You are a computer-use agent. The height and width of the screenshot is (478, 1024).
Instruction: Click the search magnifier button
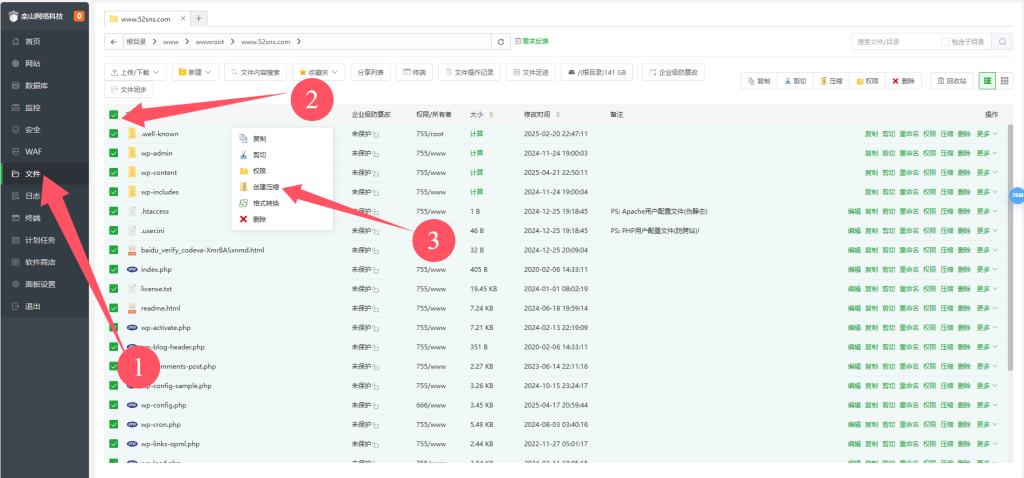[1003, 41]
